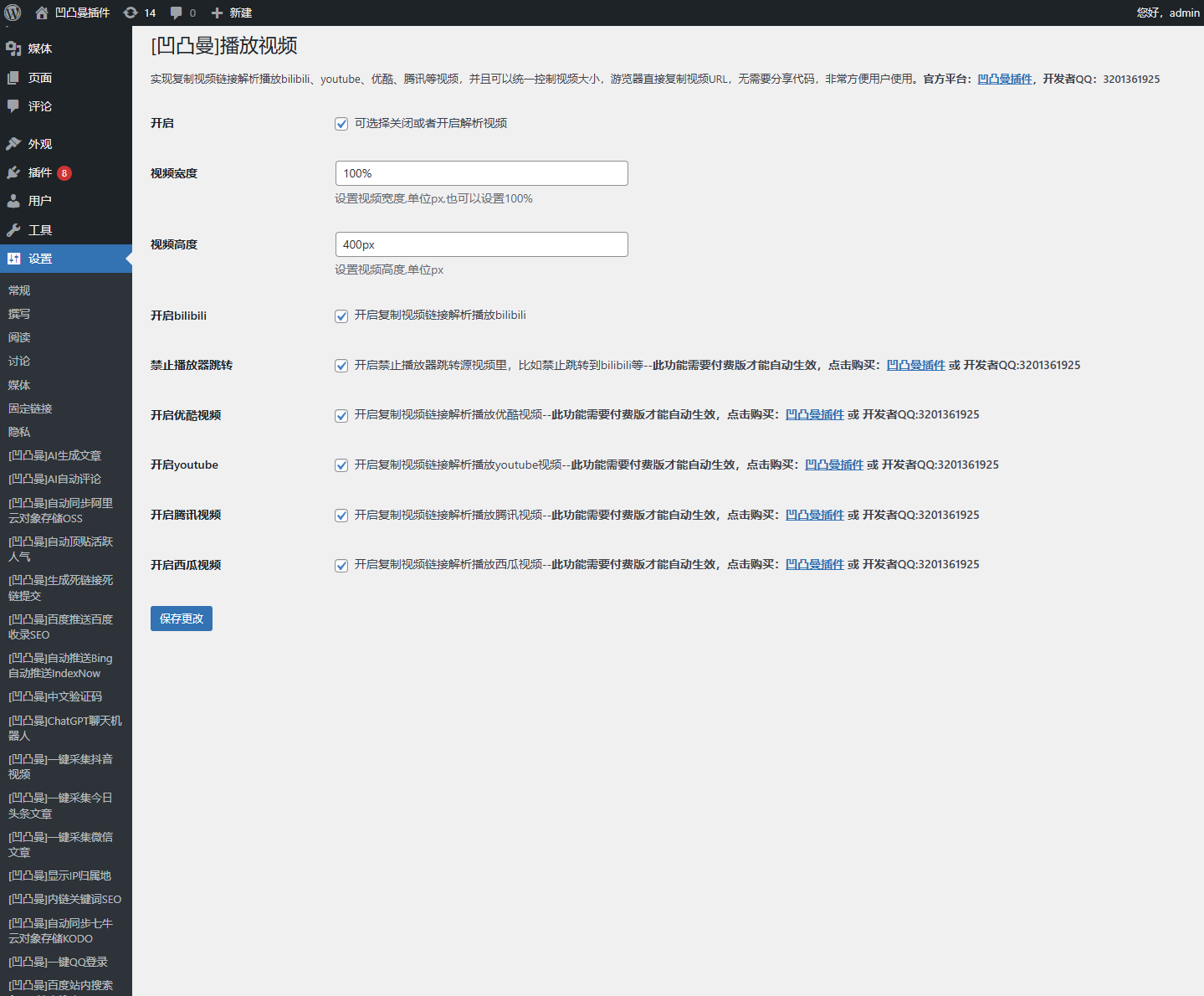This screenshot has width=1204, height=996.
Task: Open the 您好, admin account menu
Action: point(1168,13)
